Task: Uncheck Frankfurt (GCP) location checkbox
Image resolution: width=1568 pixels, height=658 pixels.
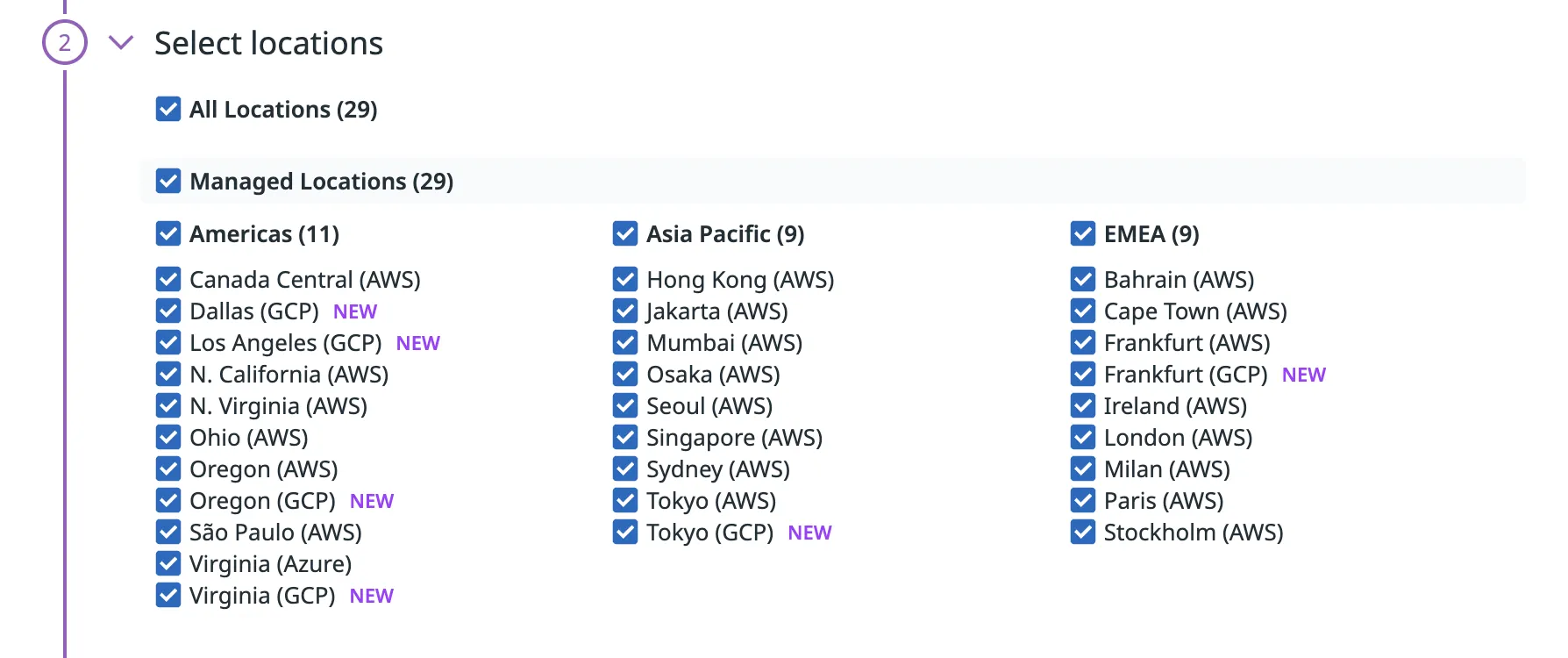Action: [x=1083, y=374]
